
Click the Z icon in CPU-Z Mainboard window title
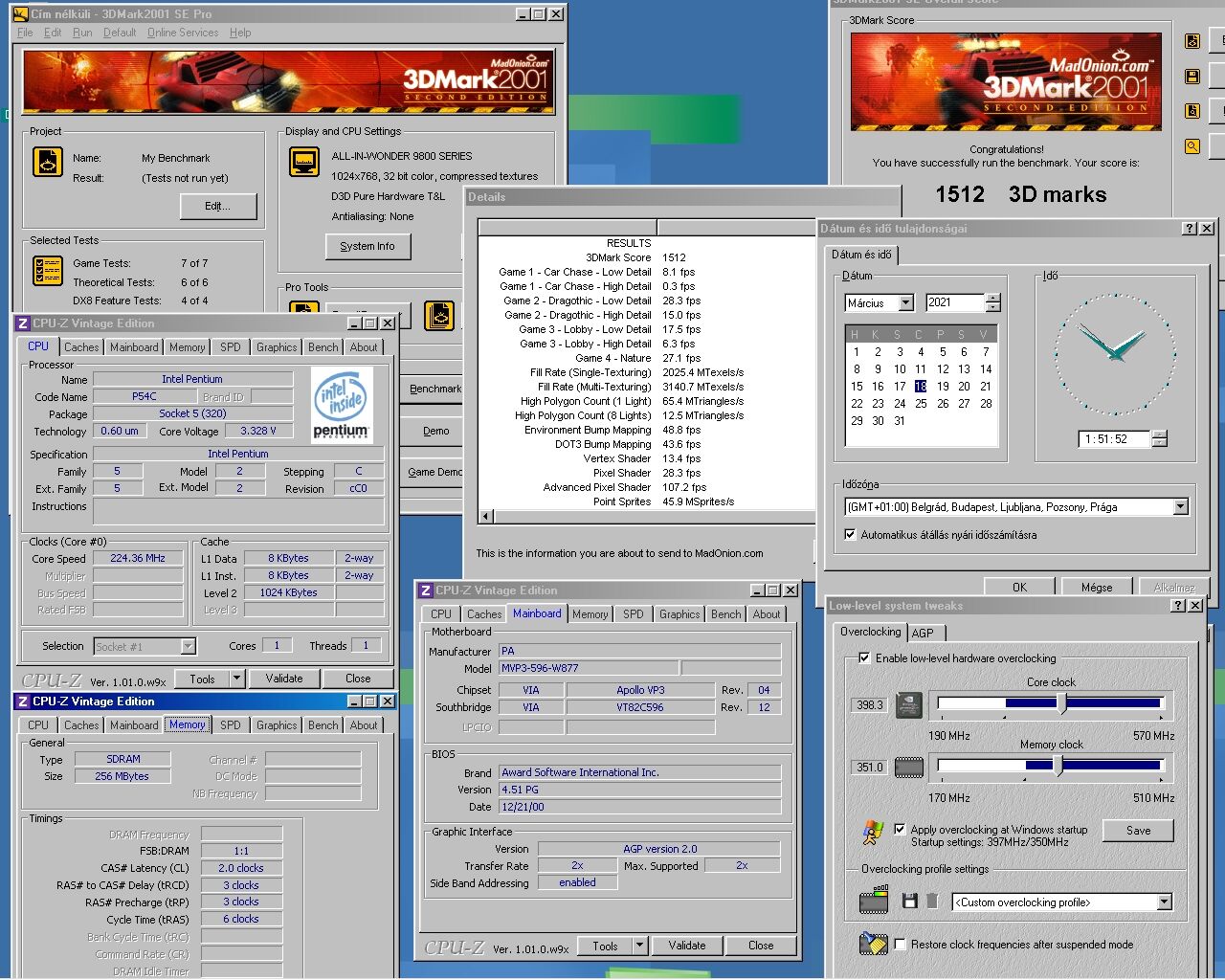coord(427,590)
